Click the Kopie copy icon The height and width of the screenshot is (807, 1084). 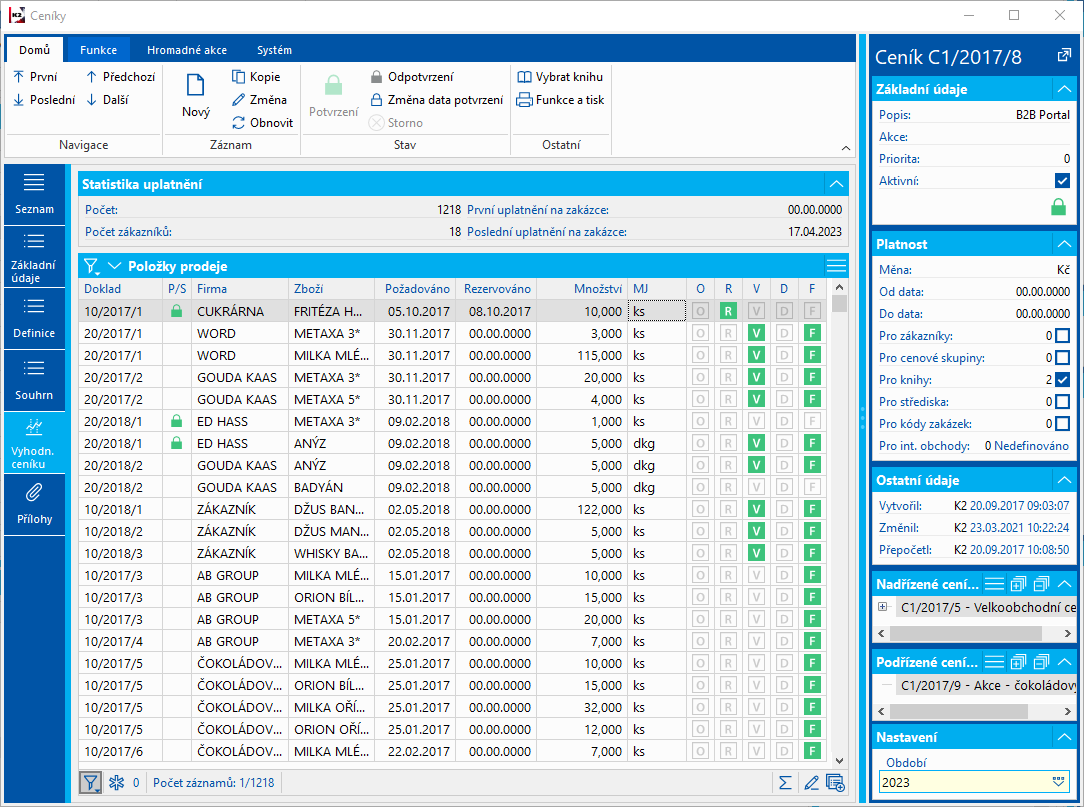[239, 77]
